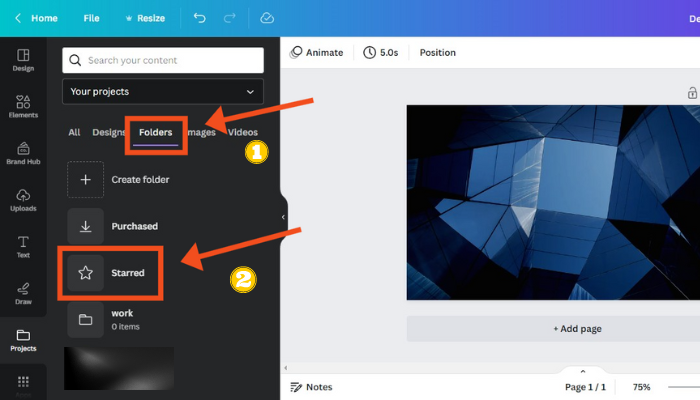This screenshot has height=400, width=700.
Task: Undo the last action
Action: pyautogui.click(x=200, y=18)
